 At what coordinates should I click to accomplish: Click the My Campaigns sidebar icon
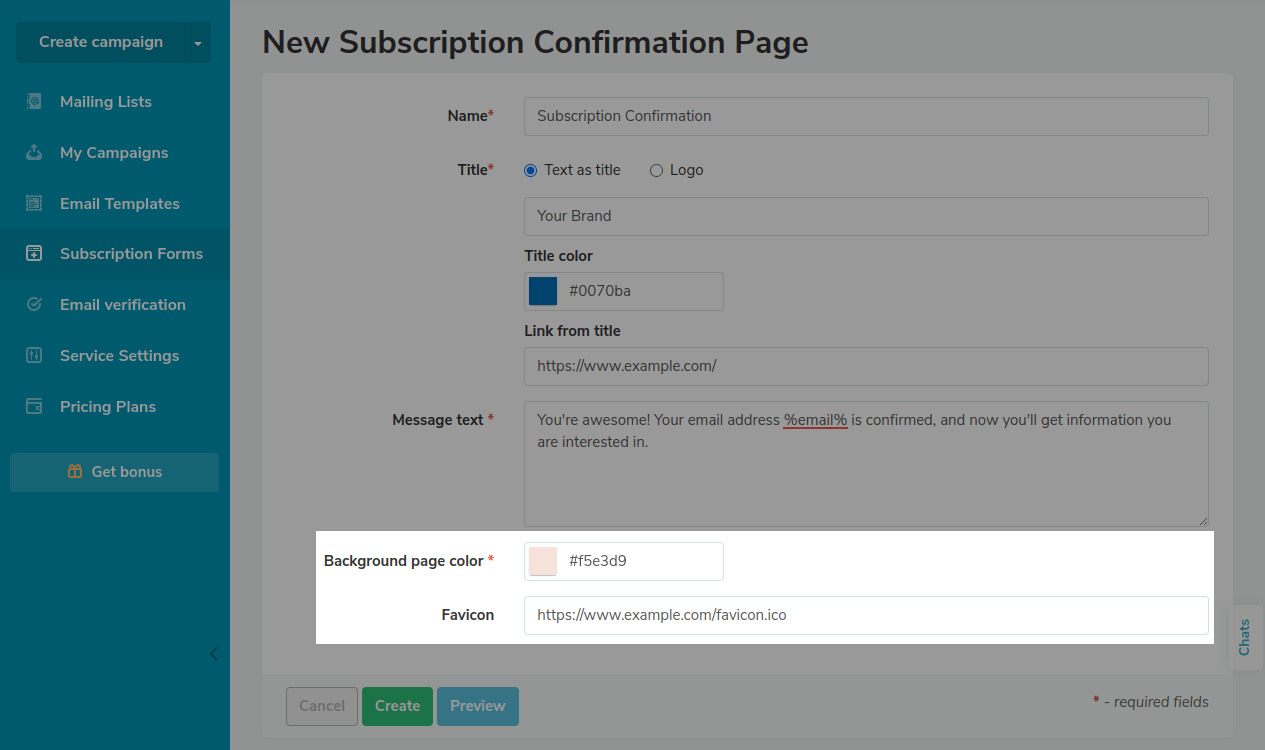[x=34, y=153]
